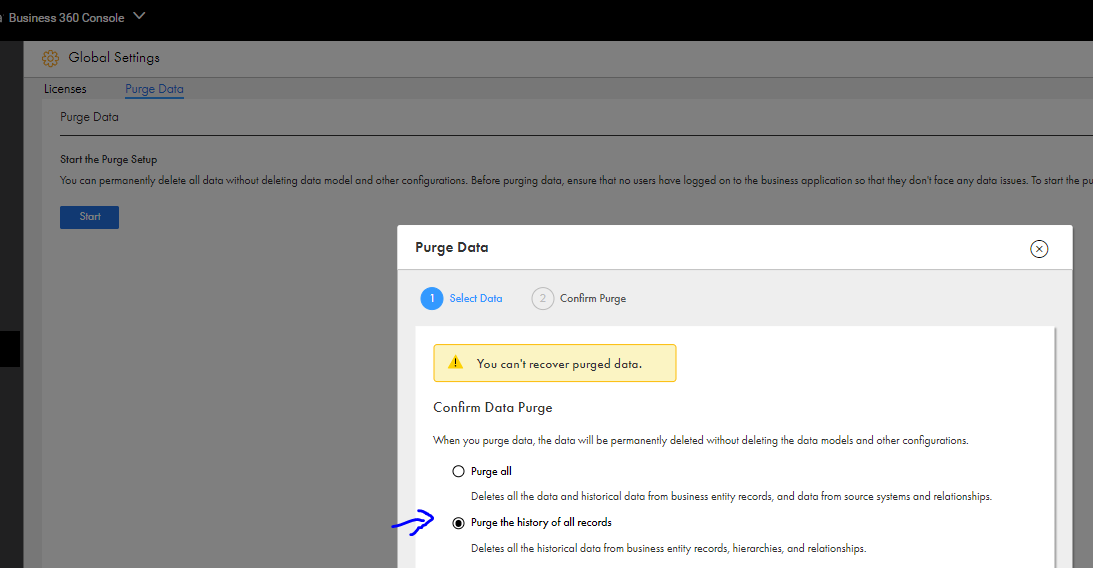Click the Confirm Data Purge heading
Screen dimensions: 1093x568
493,408
